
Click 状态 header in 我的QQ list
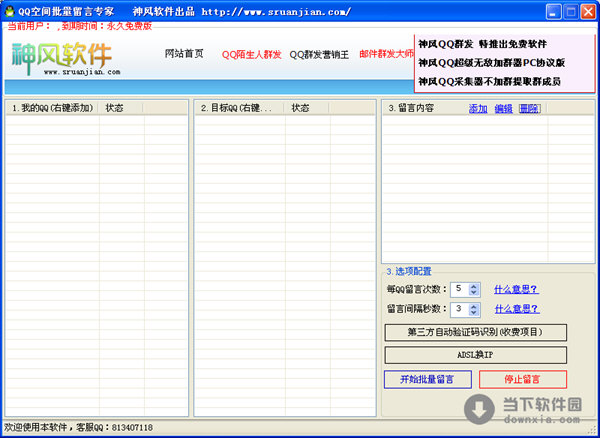coord(121,108)
